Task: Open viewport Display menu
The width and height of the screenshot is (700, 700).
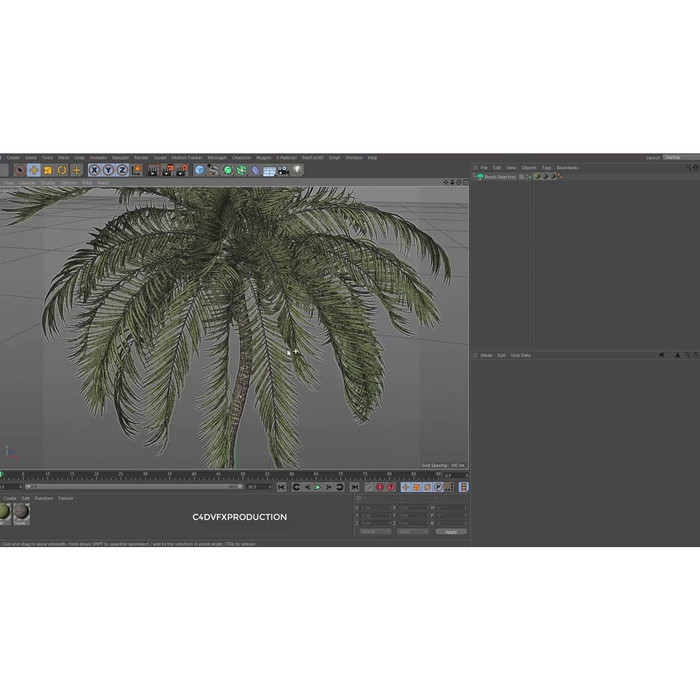Action: [48, 183]
